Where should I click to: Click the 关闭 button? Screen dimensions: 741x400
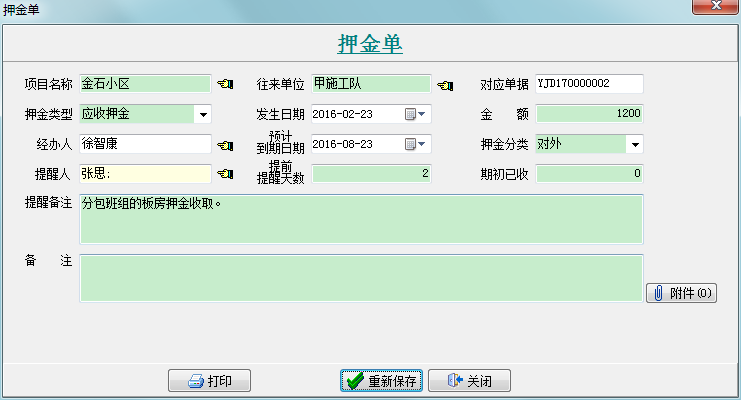click(469, 381)
